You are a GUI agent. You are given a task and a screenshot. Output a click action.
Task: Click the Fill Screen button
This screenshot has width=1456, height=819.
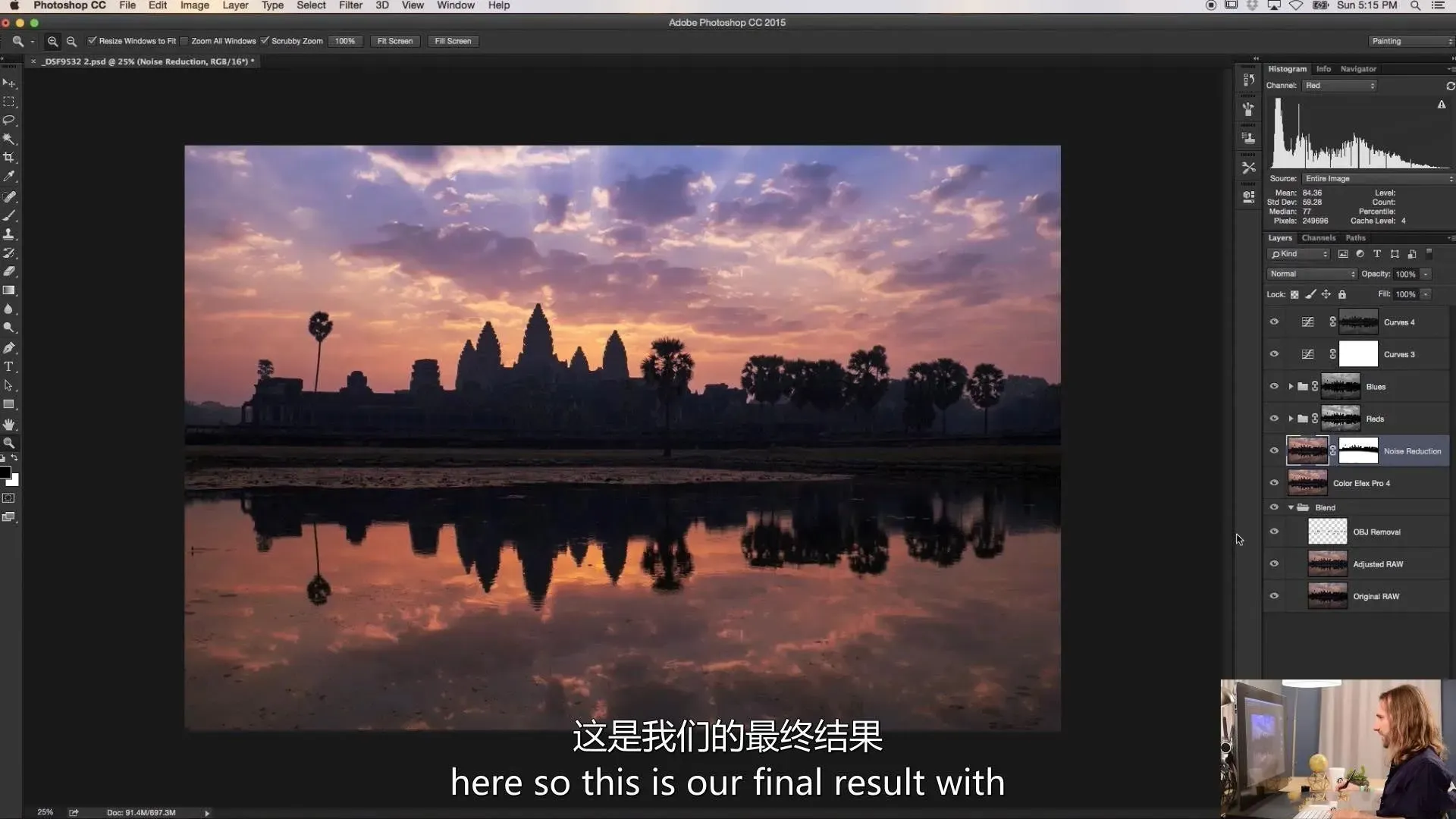point(453,41)
